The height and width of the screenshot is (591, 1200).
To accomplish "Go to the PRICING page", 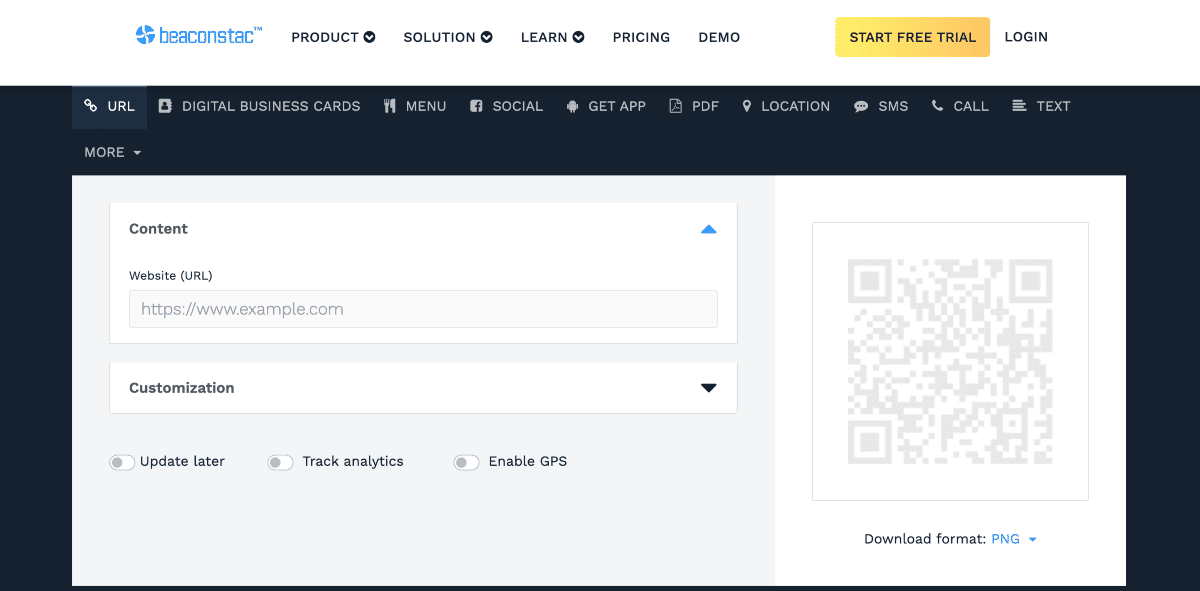I will [641, 37].
